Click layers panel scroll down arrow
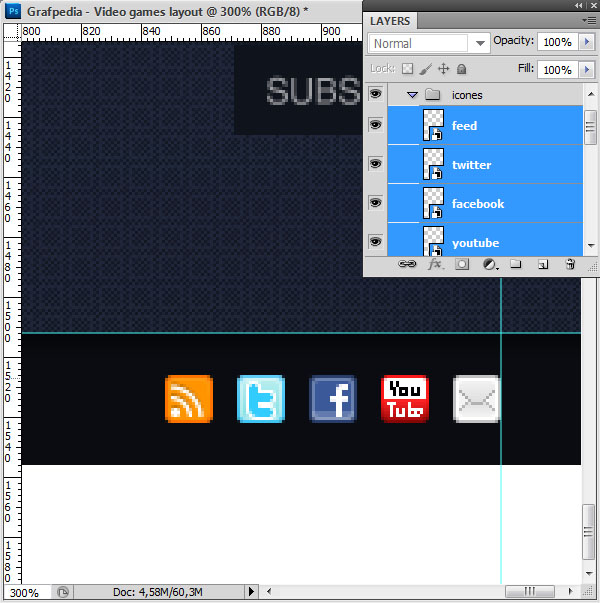Screen dimensions: 600x603 tap(591, 245)
